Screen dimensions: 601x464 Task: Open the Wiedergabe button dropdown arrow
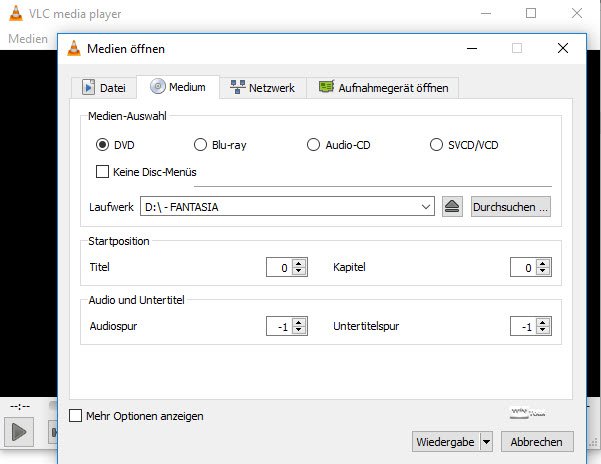[x=486, y=441]
